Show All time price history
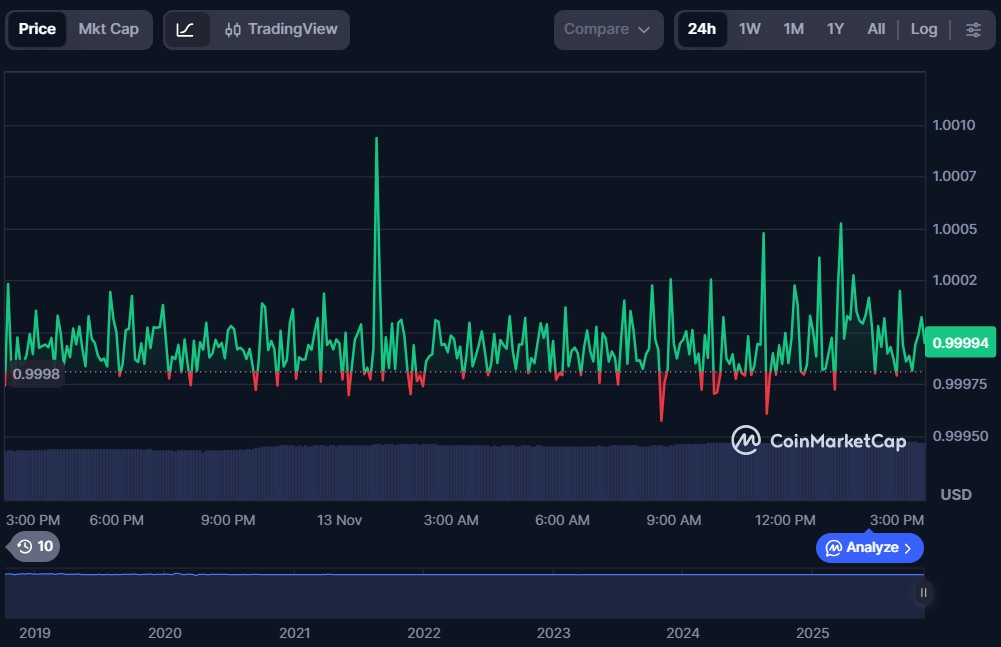This screenshot has width=1001, height=647. [876, 30]
